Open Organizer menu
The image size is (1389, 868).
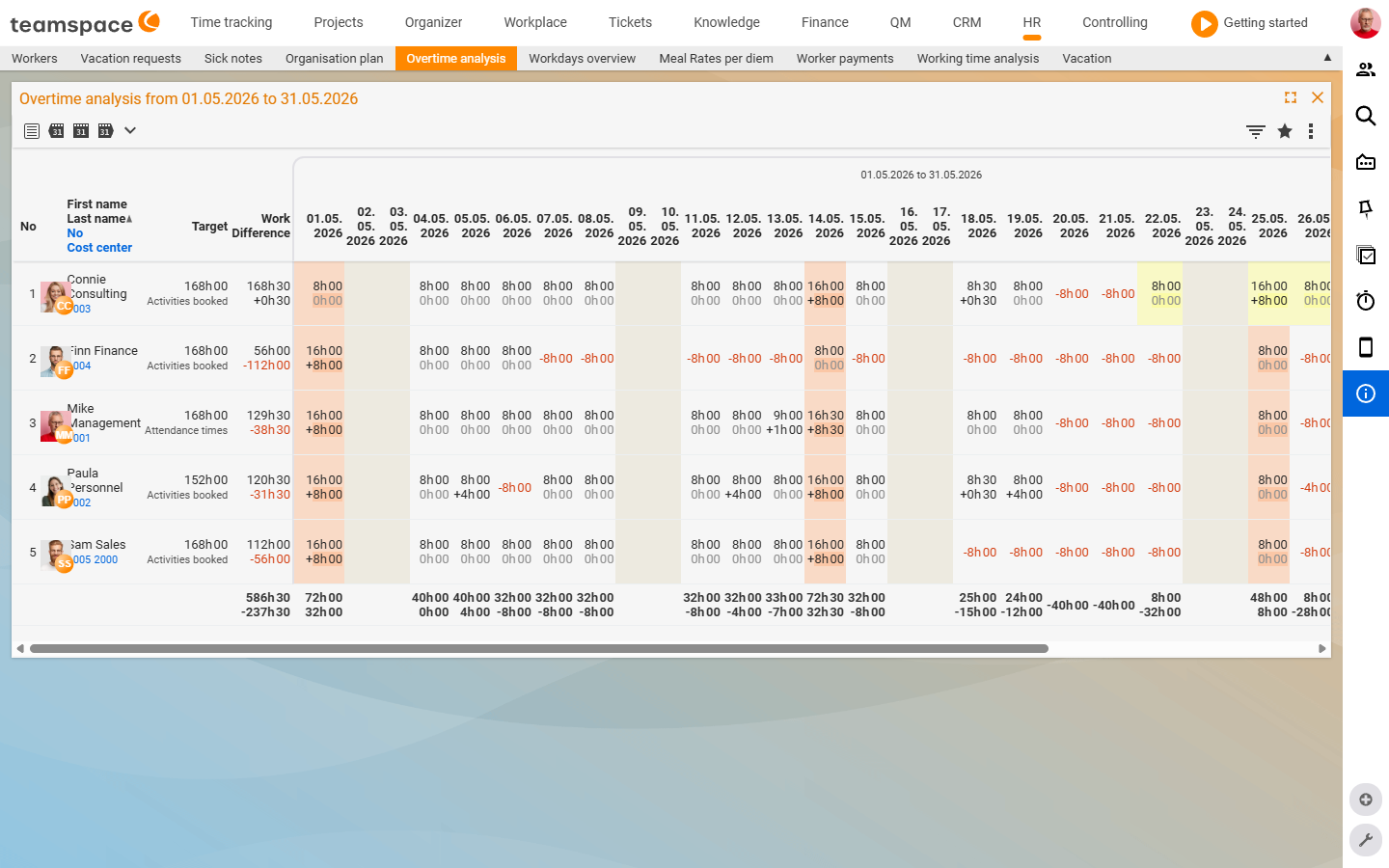coord(433,22)
